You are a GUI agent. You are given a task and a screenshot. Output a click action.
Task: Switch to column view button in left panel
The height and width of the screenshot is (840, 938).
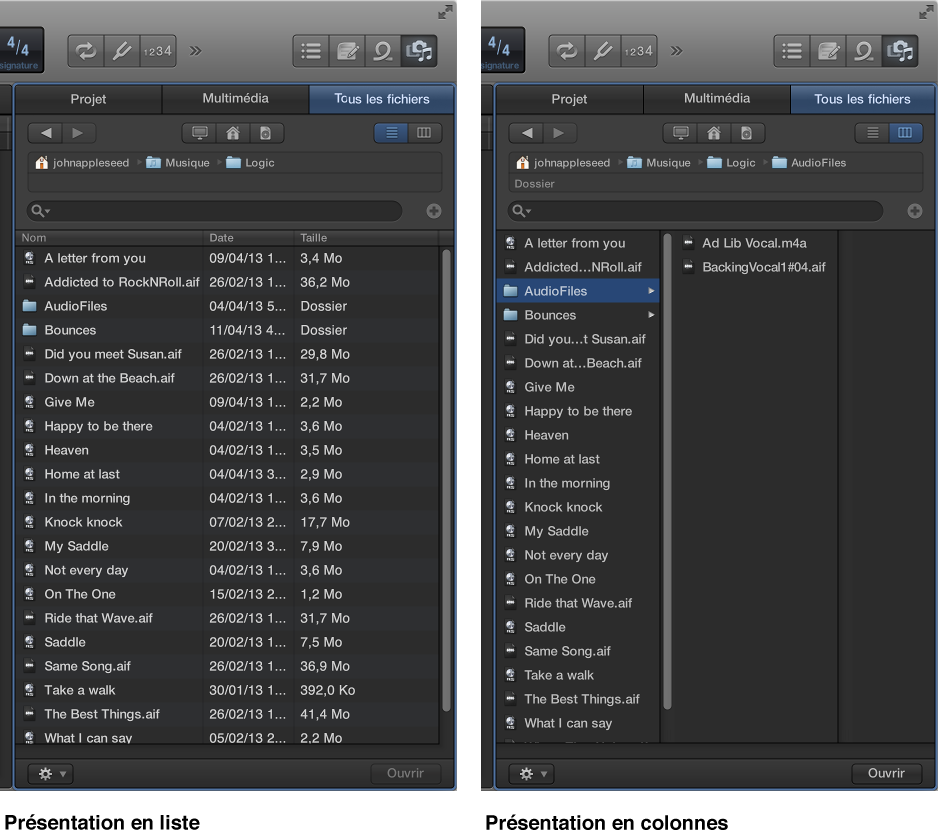[x=424, y=133]
